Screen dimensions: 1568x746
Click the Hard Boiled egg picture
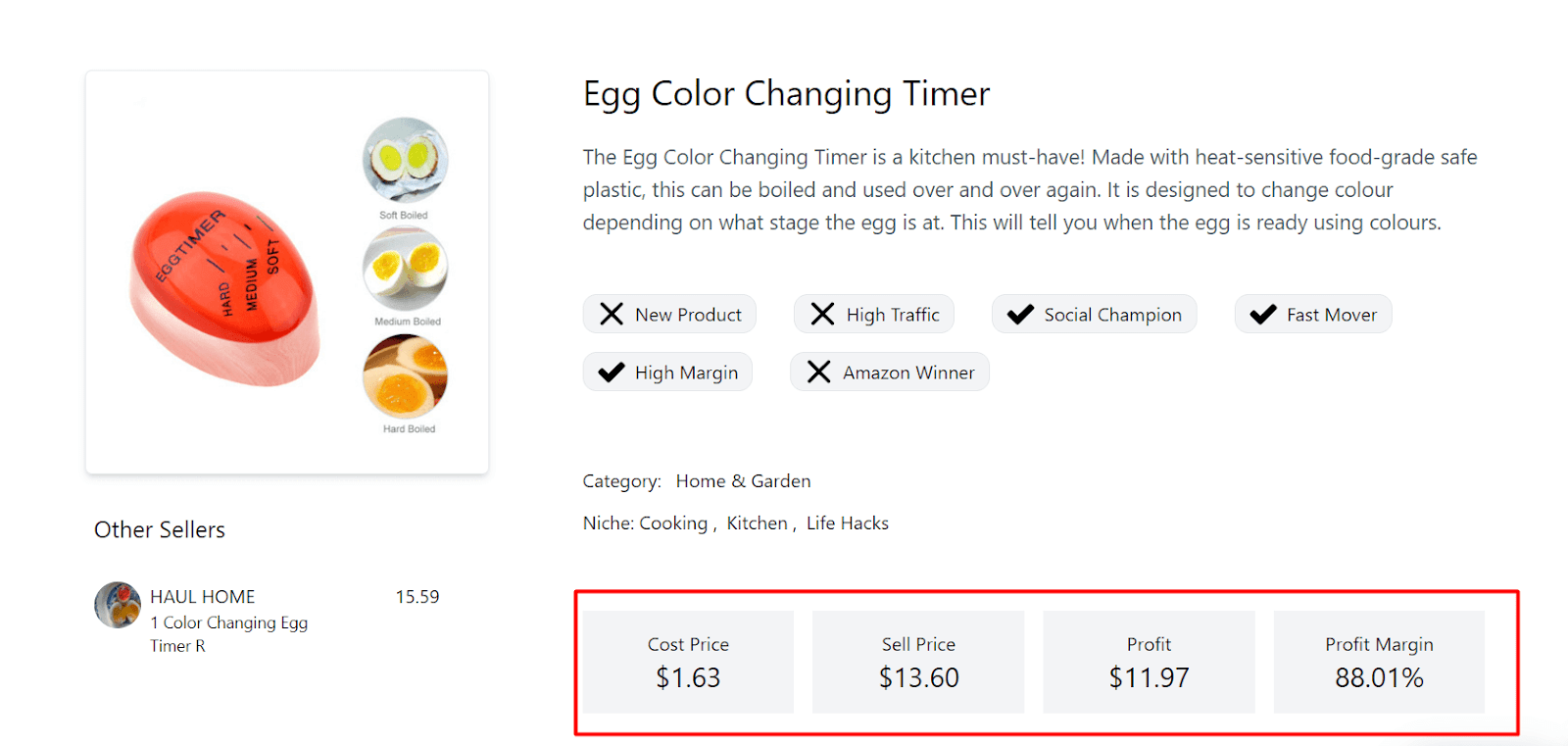(405, 376)
